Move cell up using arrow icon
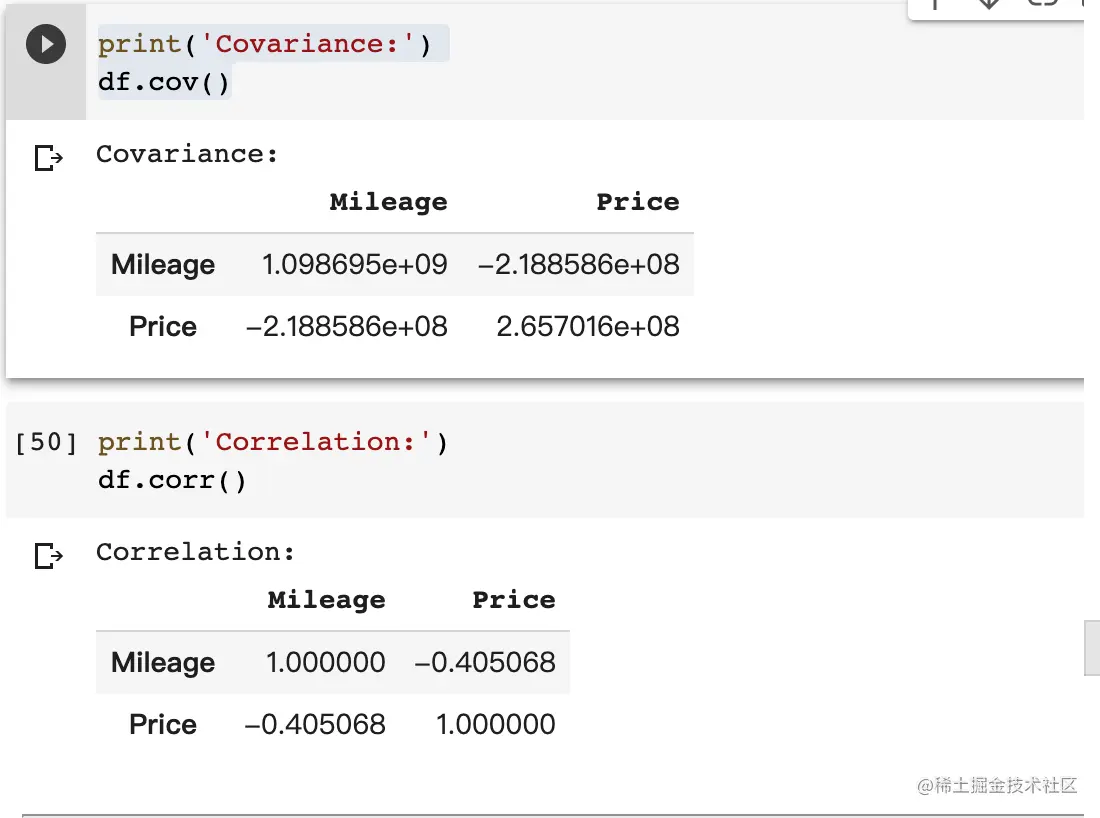The image size is (1100, 818). [x=936, y=4]
